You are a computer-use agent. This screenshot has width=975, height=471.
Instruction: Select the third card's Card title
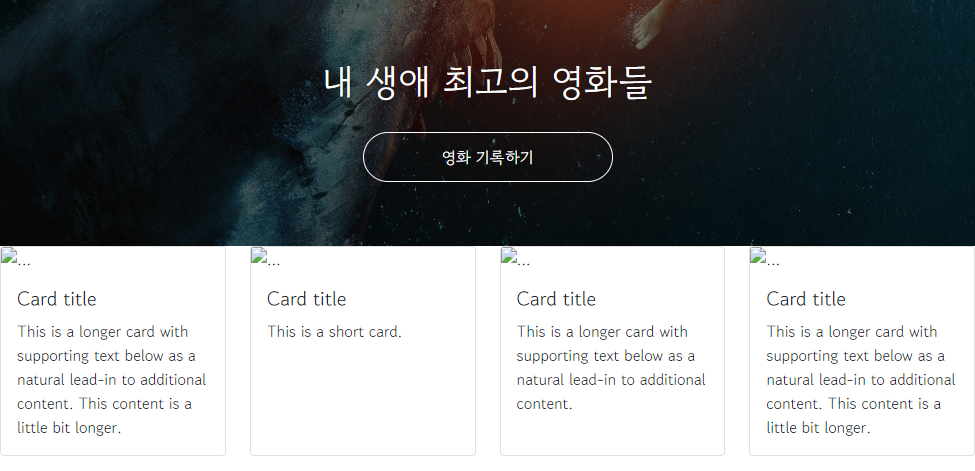pos(556,299)
